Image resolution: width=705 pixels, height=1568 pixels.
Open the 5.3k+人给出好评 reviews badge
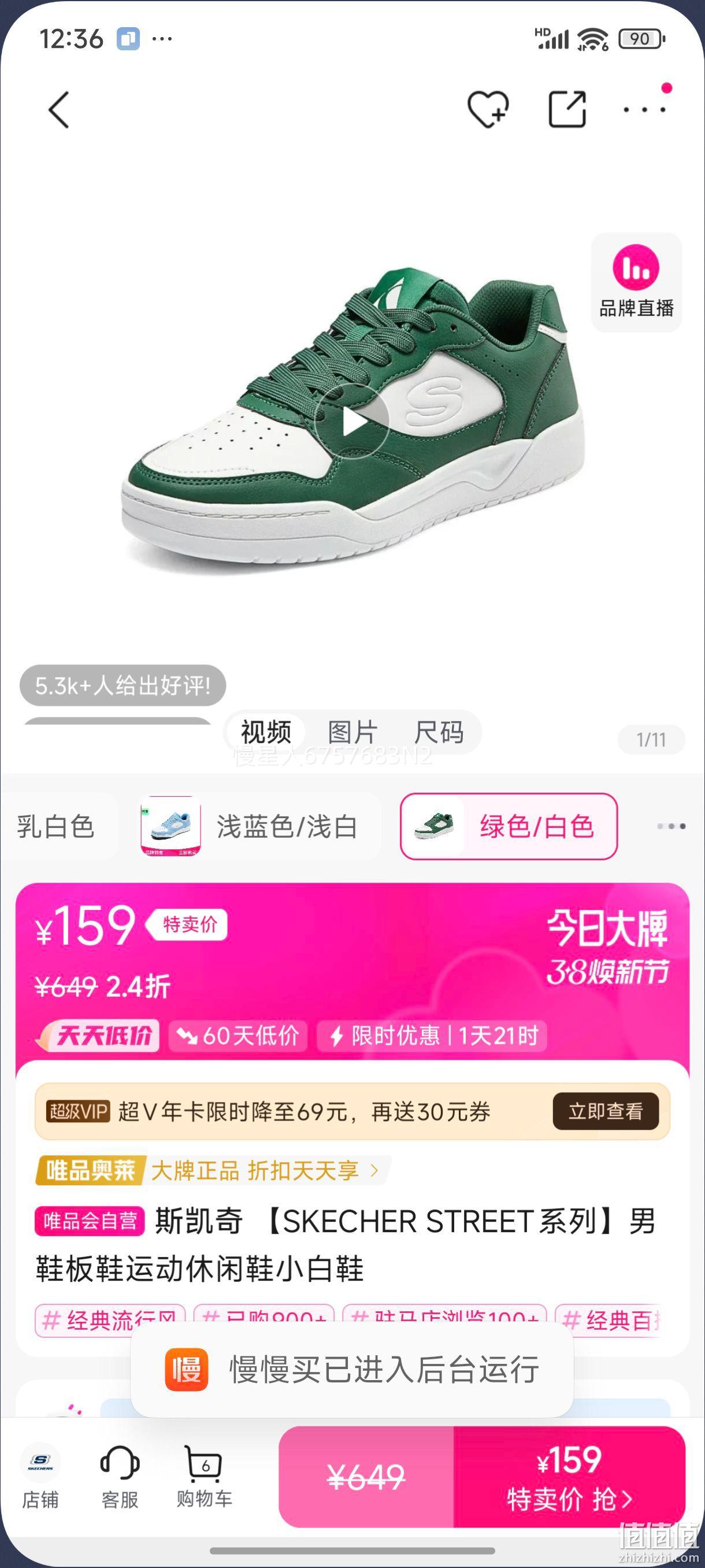point(123,685)
